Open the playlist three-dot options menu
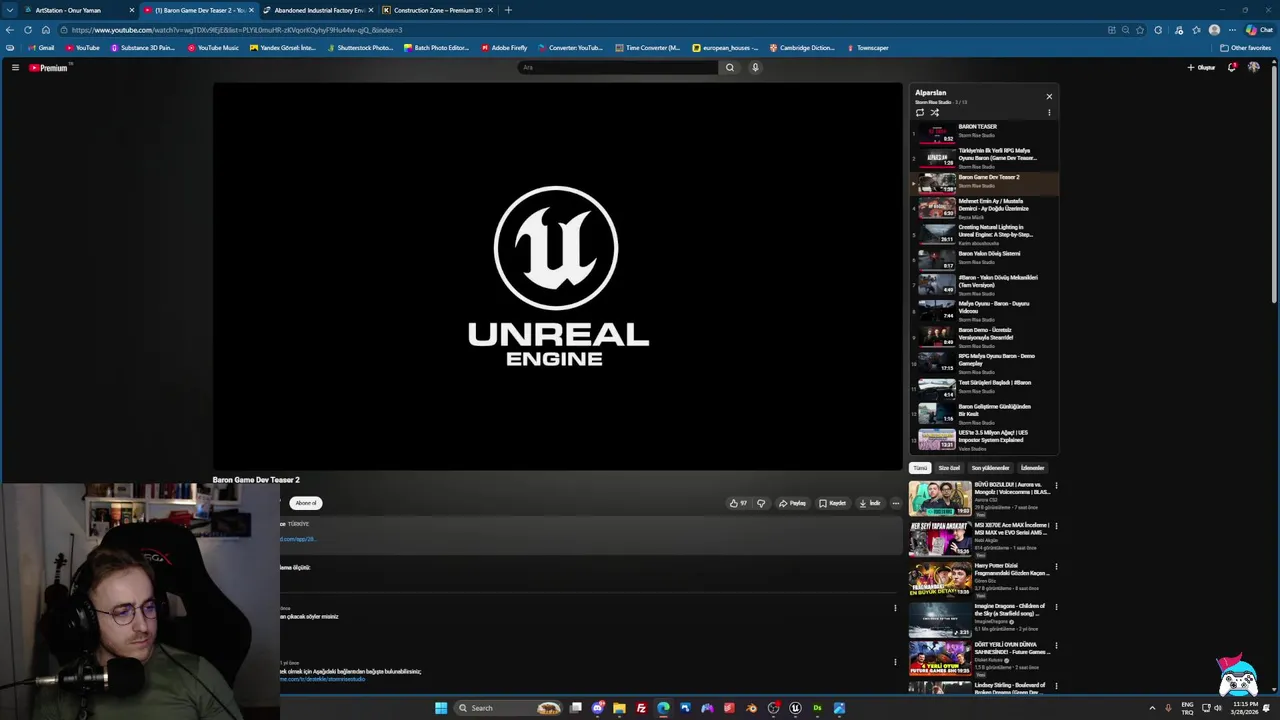The width and height of the screenshot is (1280, 720). pyautogui.click(x=1049, y=112)
